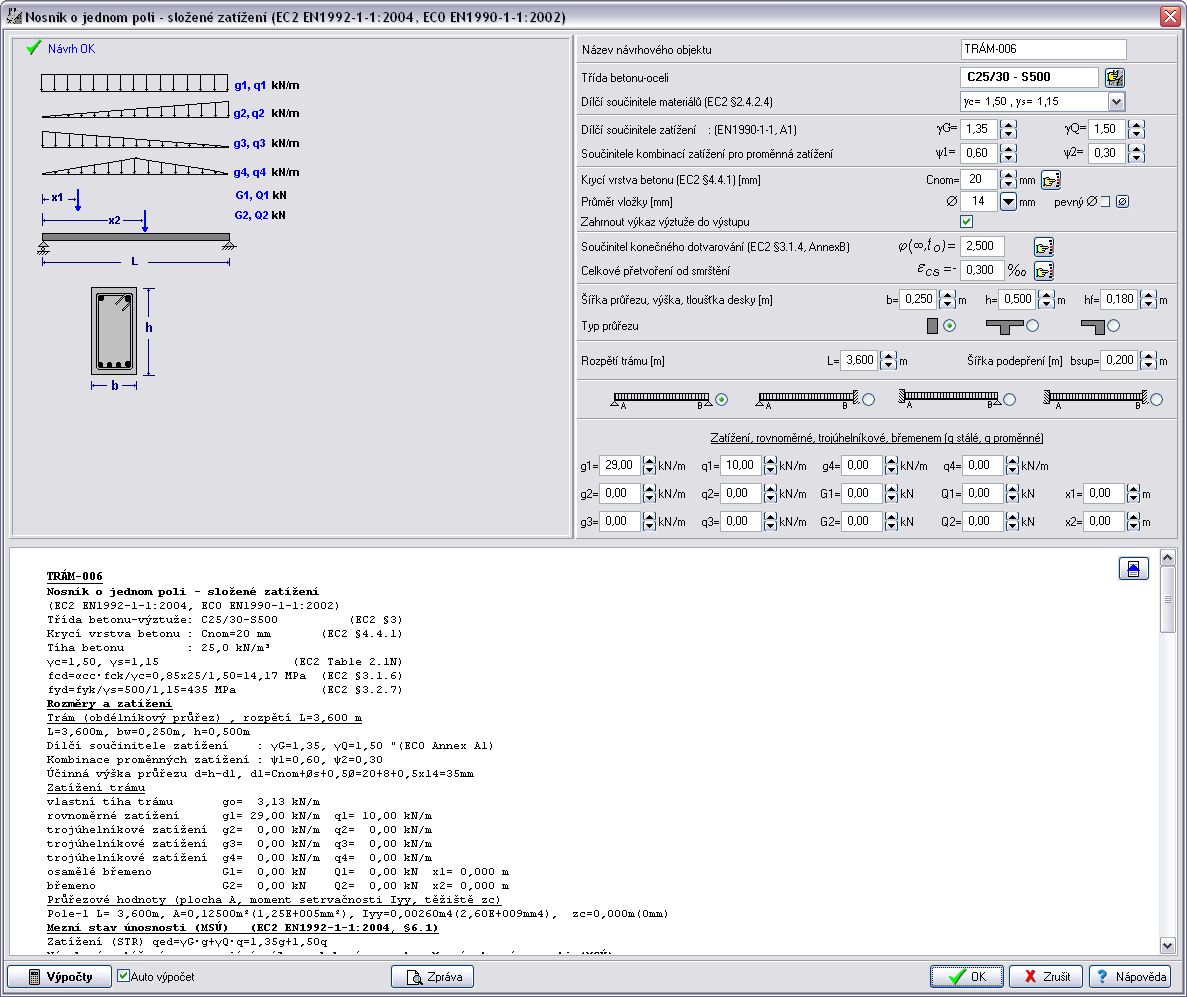Screen dimensions: 1187x997
Task: Adjust γG spinner value
Action: (x=1008, y=129)
